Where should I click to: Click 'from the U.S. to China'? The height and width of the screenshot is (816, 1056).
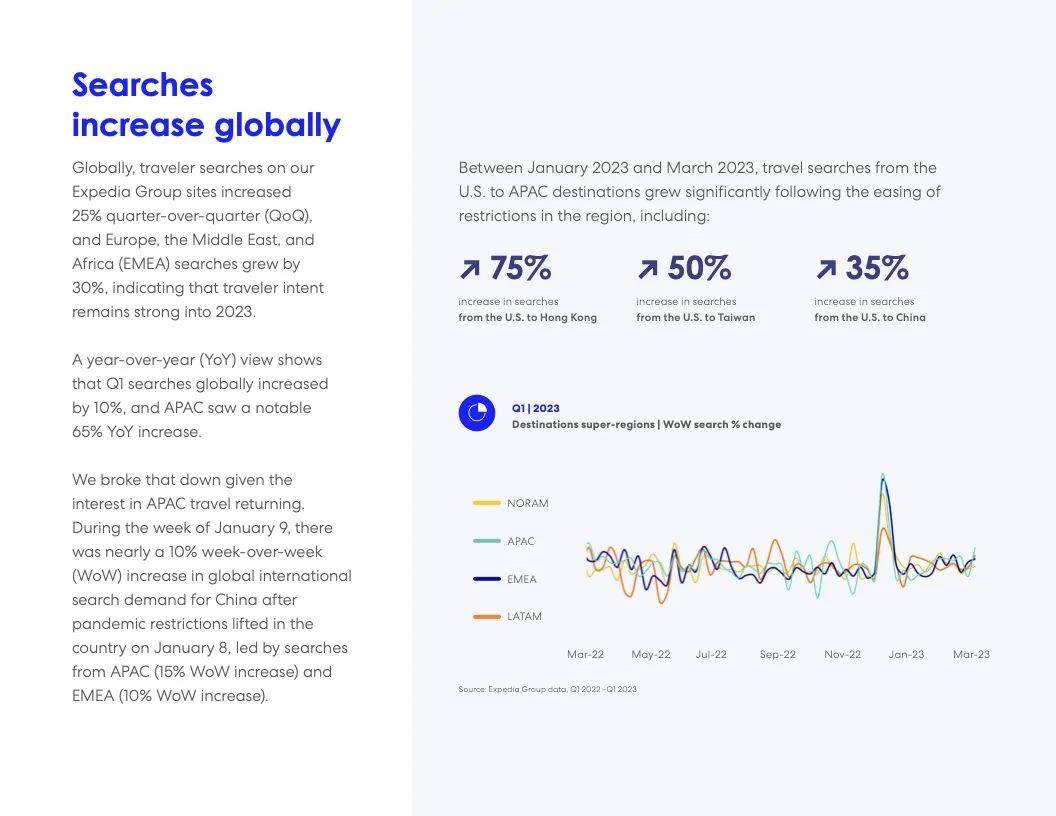[870, 317]
